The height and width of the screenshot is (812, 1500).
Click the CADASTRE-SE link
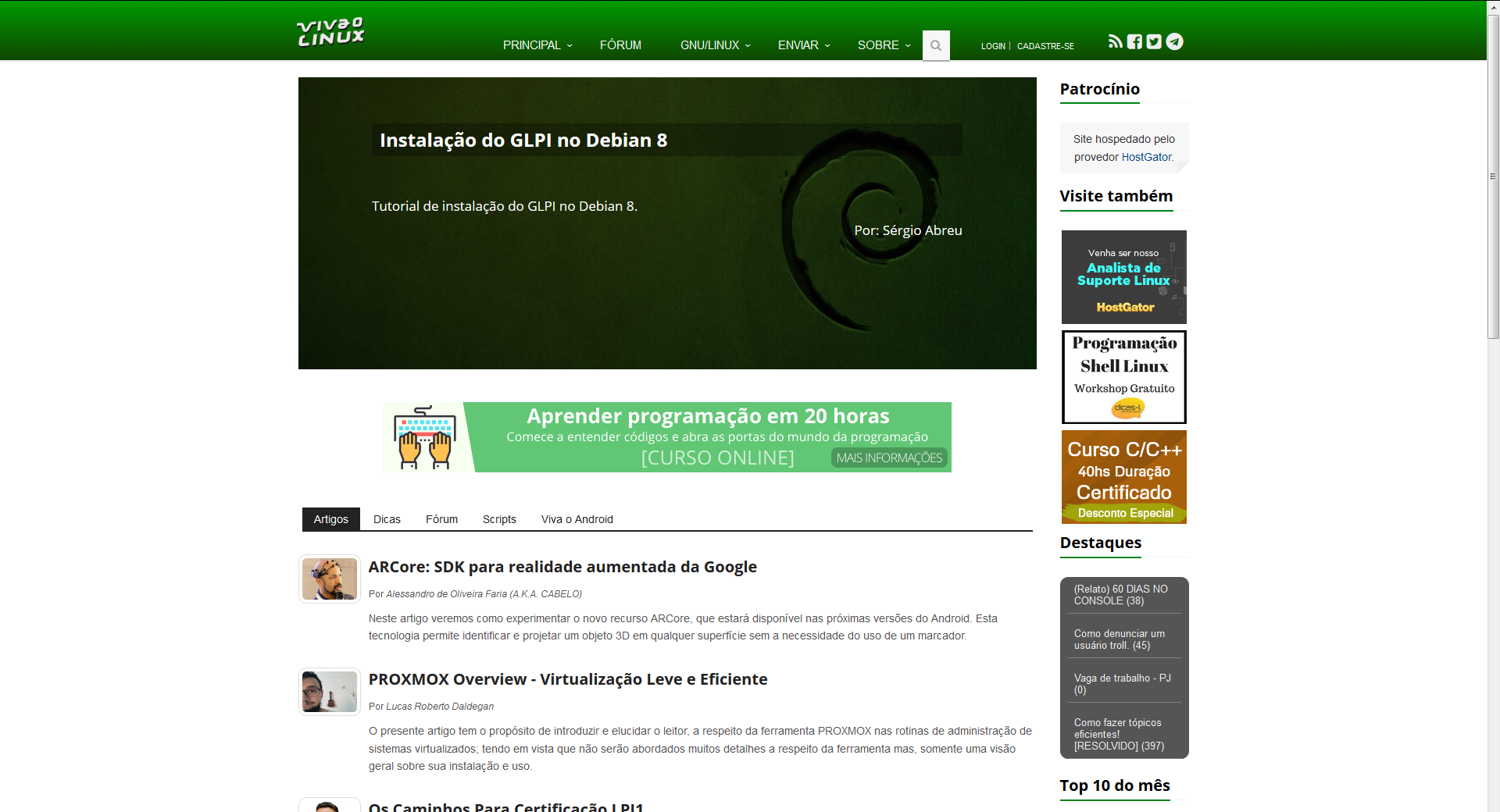[1045, 46]
